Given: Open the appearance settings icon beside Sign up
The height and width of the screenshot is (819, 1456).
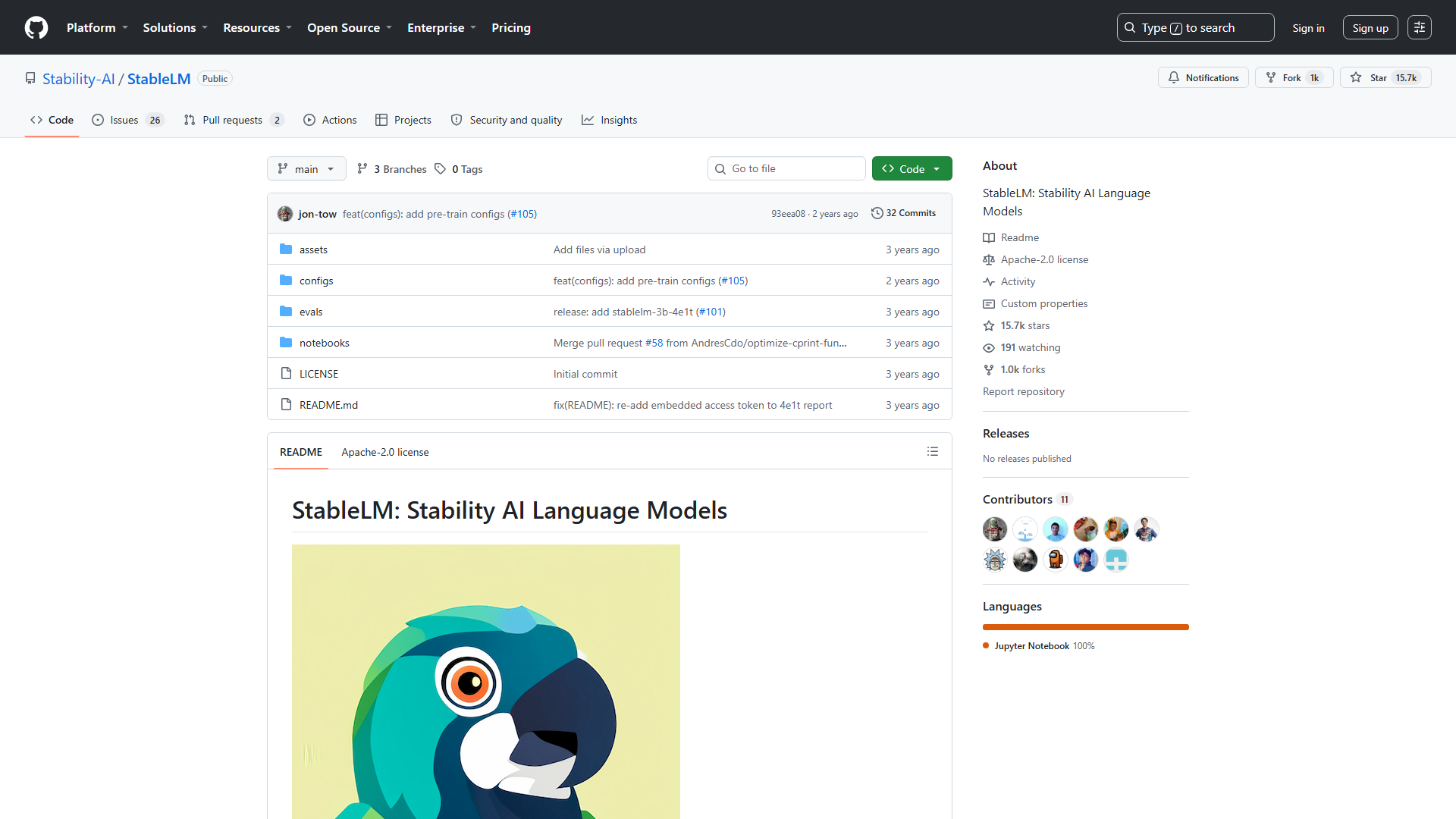Looking at the screenshot, I should click(1419, 27).
